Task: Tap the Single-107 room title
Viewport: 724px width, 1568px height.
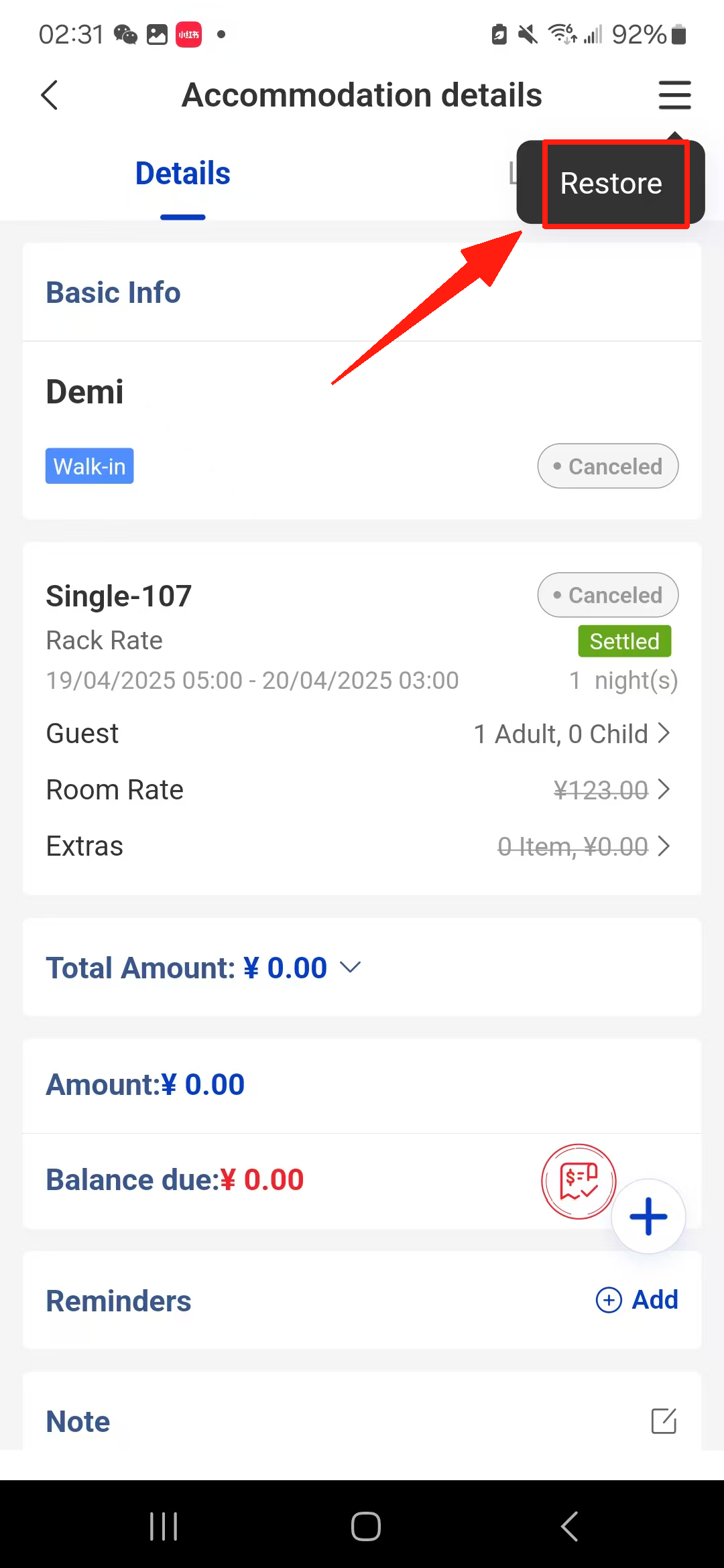Action: click(x=119, y=596)
